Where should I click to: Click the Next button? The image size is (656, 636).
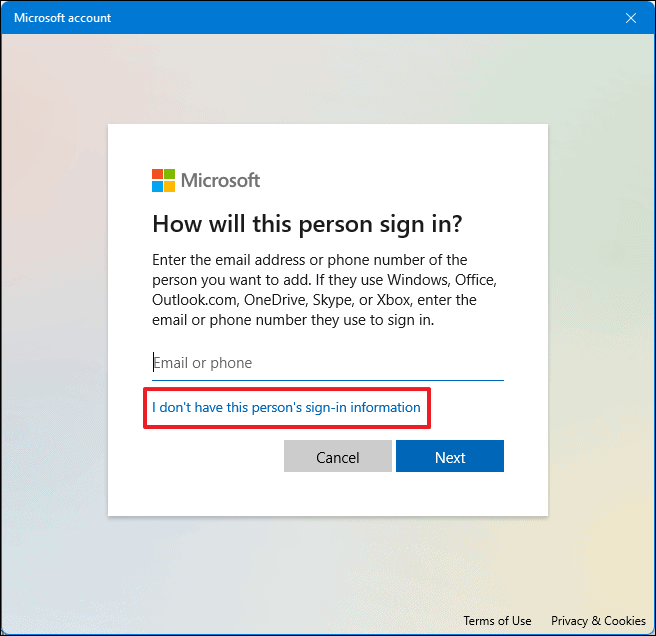[450, 456]
